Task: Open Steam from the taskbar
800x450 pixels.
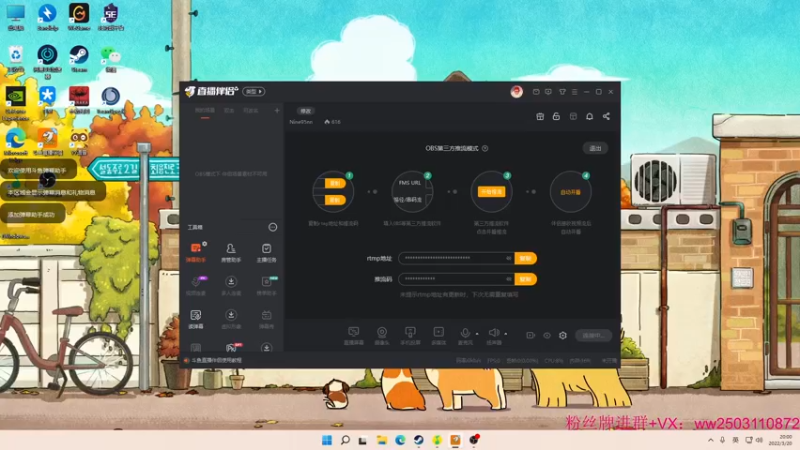Action: coord(418,440)
